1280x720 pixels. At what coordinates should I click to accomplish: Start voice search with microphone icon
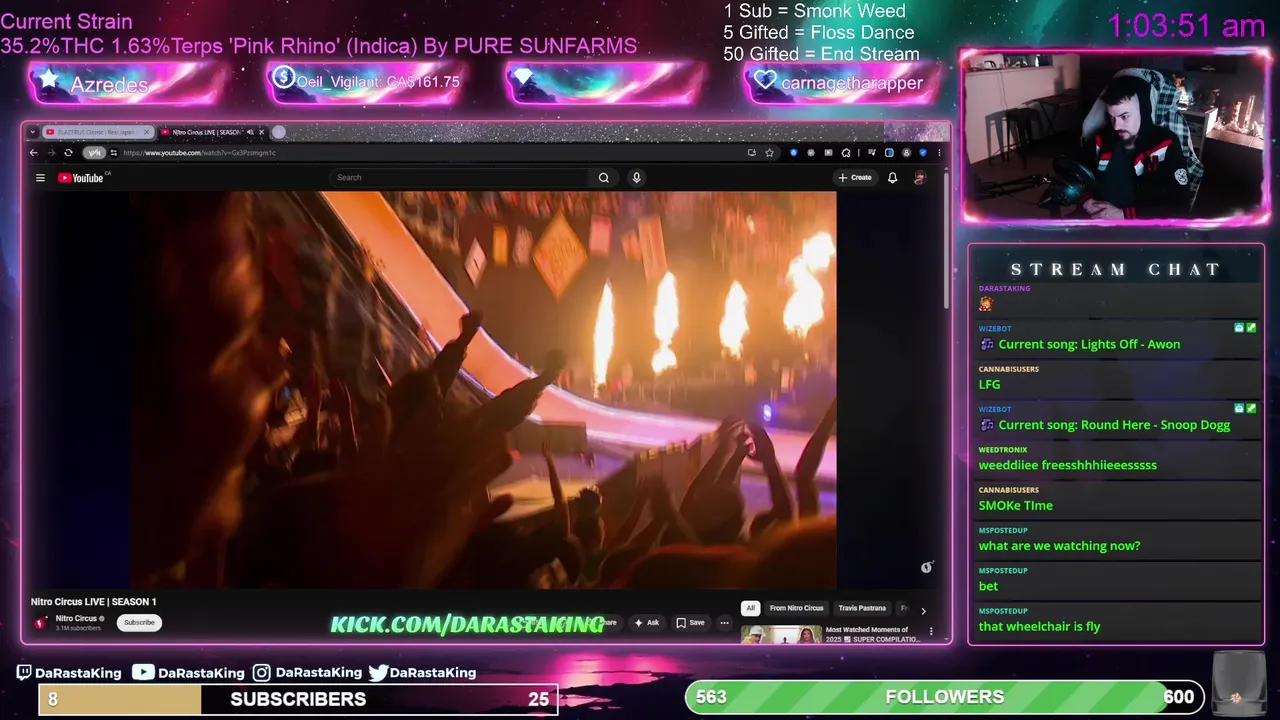[x=636, y=178]
